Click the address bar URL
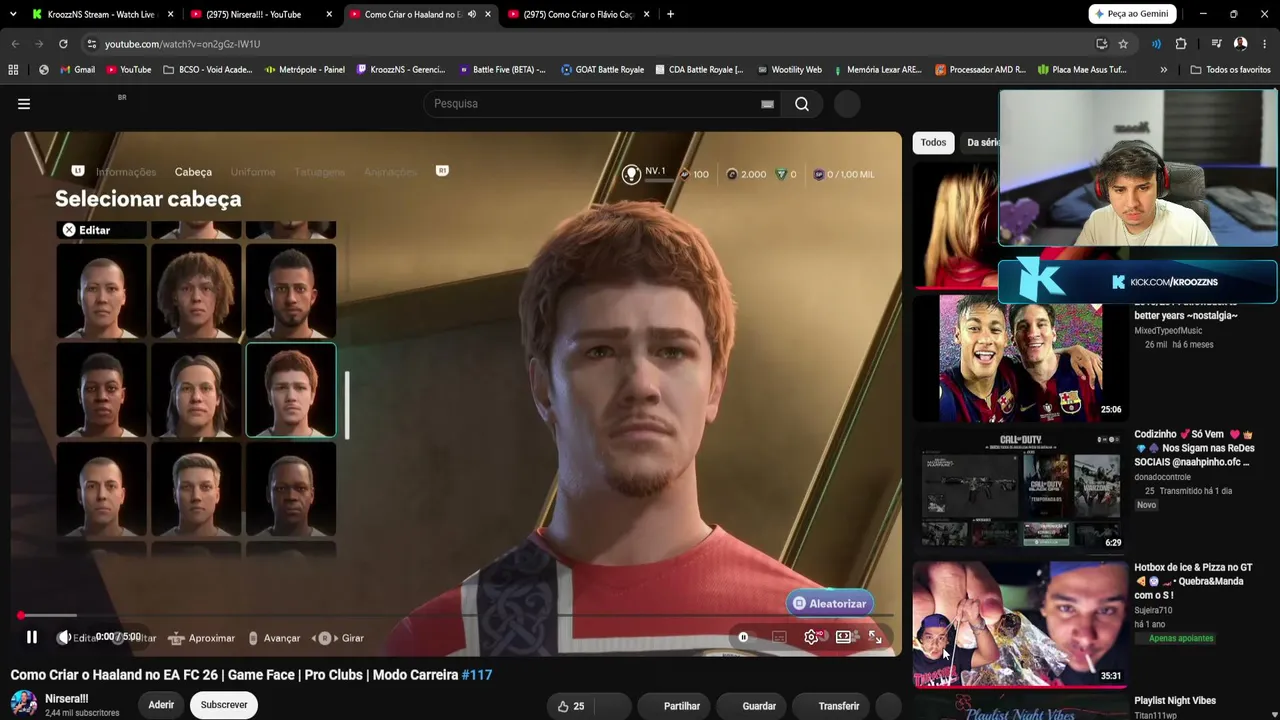 point(182,44)
